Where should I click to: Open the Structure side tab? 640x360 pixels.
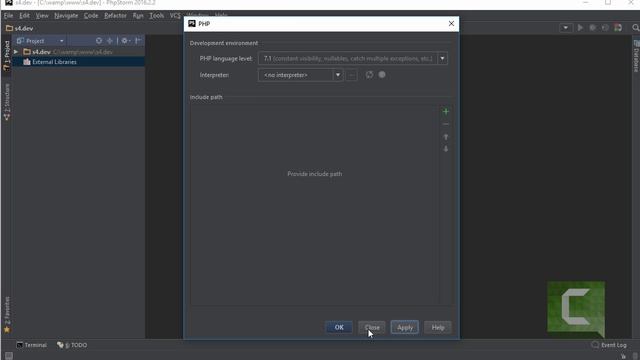[7, 102]
